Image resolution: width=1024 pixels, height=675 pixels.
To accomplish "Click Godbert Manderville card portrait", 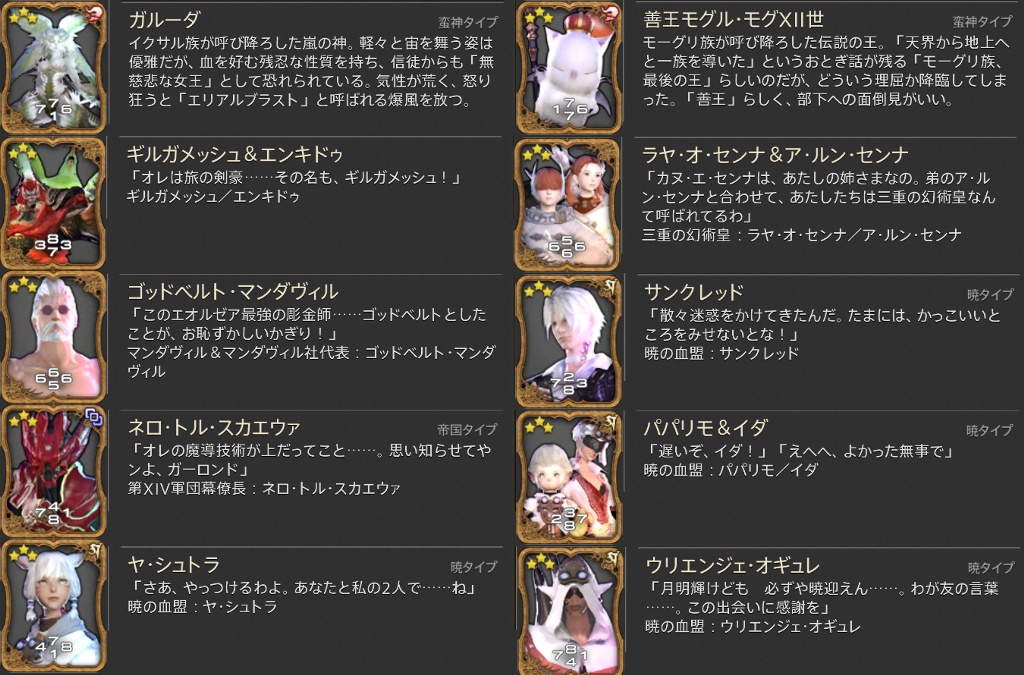I will pyautogui.click(x=54, y=339).
